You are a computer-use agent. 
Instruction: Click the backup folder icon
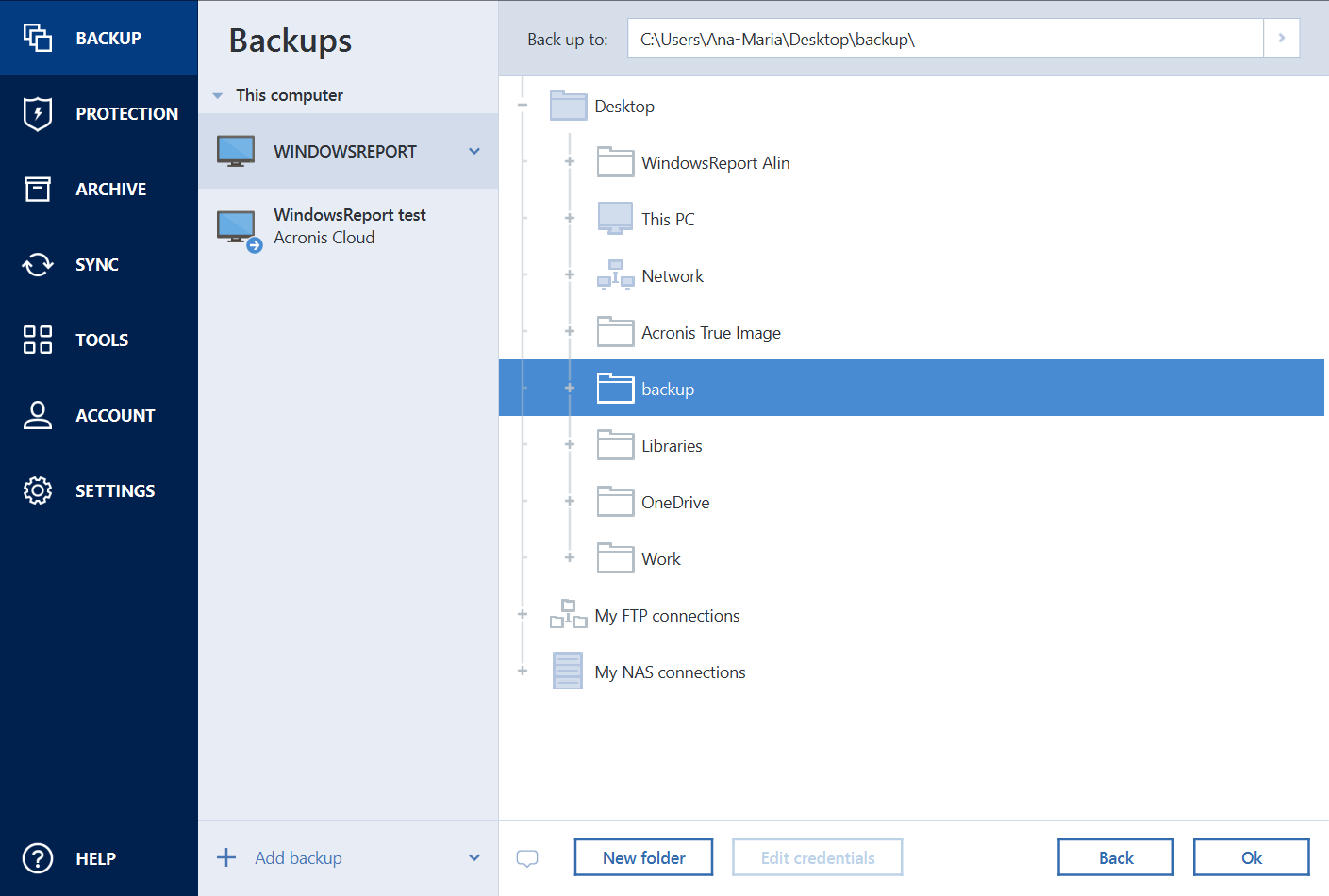pos(616,388)
